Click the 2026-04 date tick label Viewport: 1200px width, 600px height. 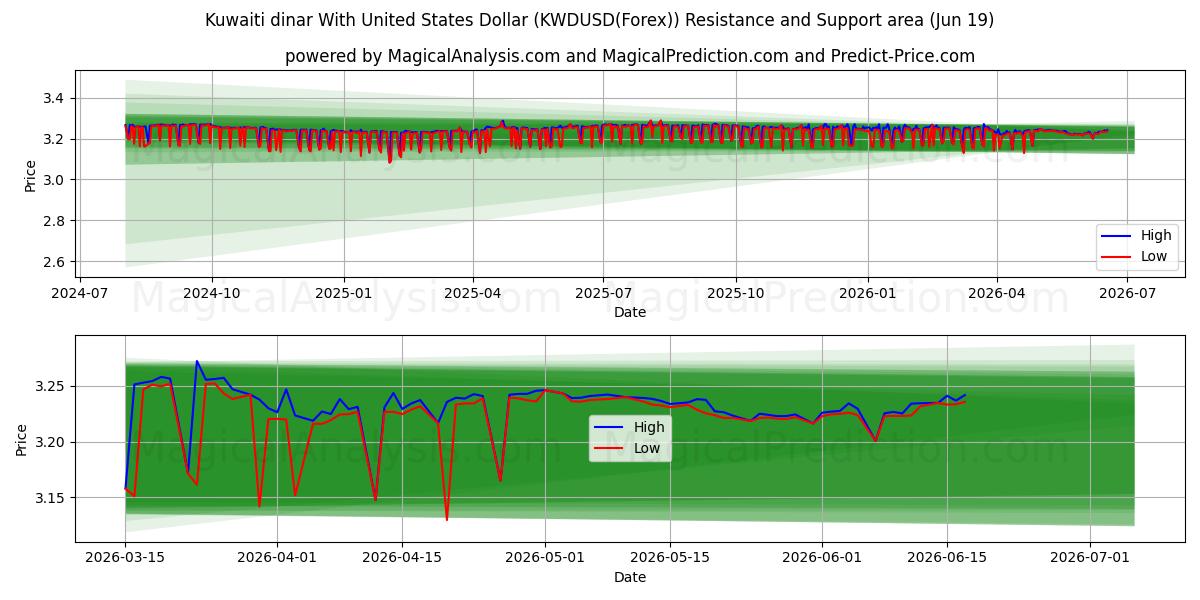click(996, 293)
